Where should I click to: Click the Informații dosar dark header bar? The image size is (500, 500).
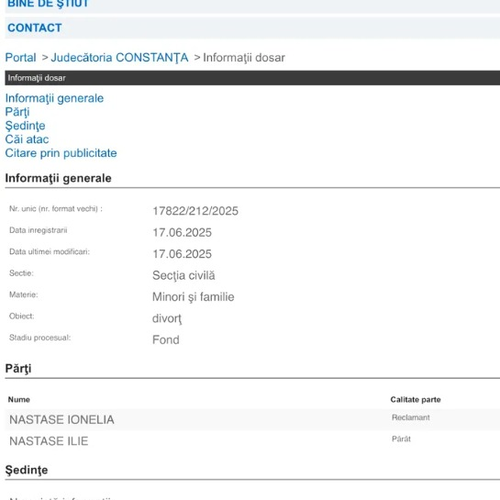click(252, 78)
